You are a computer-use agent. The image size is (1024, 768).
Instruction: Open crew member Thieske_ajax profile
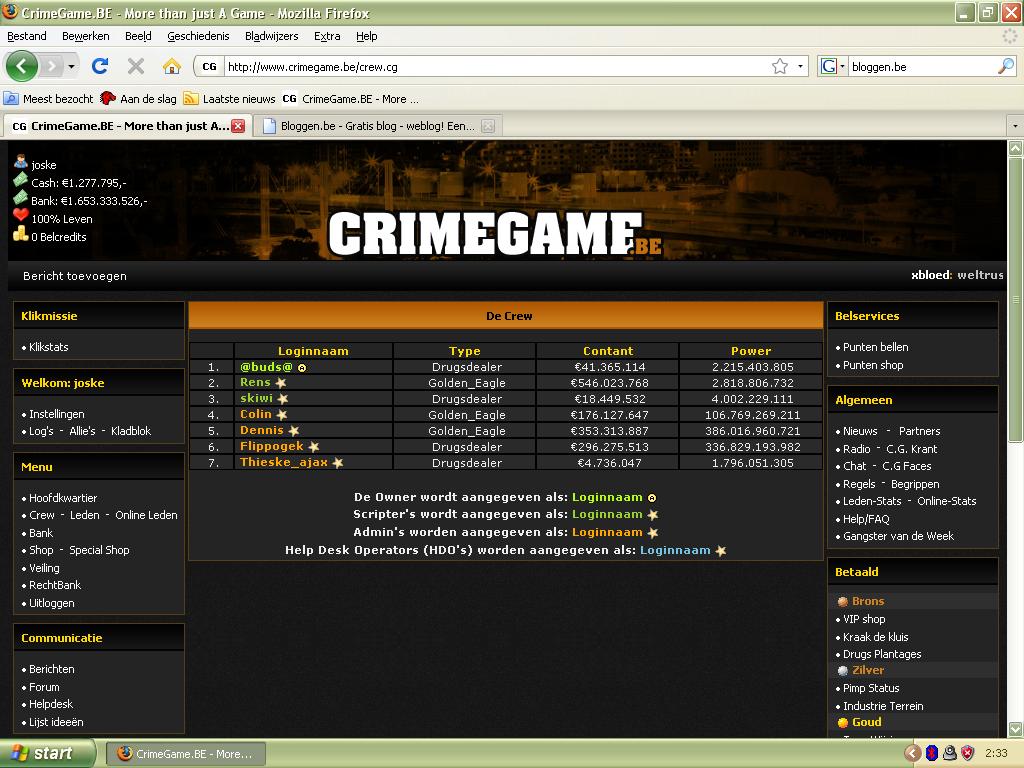coord(283,462)
